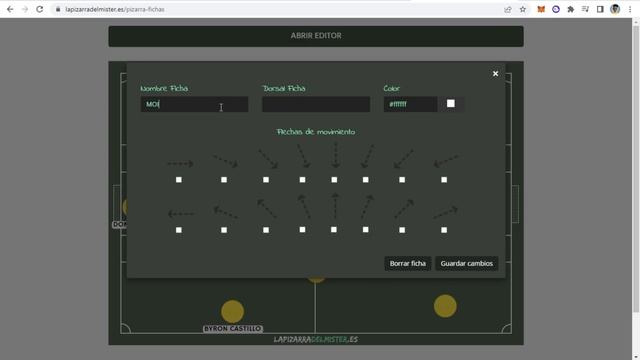Open the white color swatch picker
The image size is (640, 360).
point(451,104)
